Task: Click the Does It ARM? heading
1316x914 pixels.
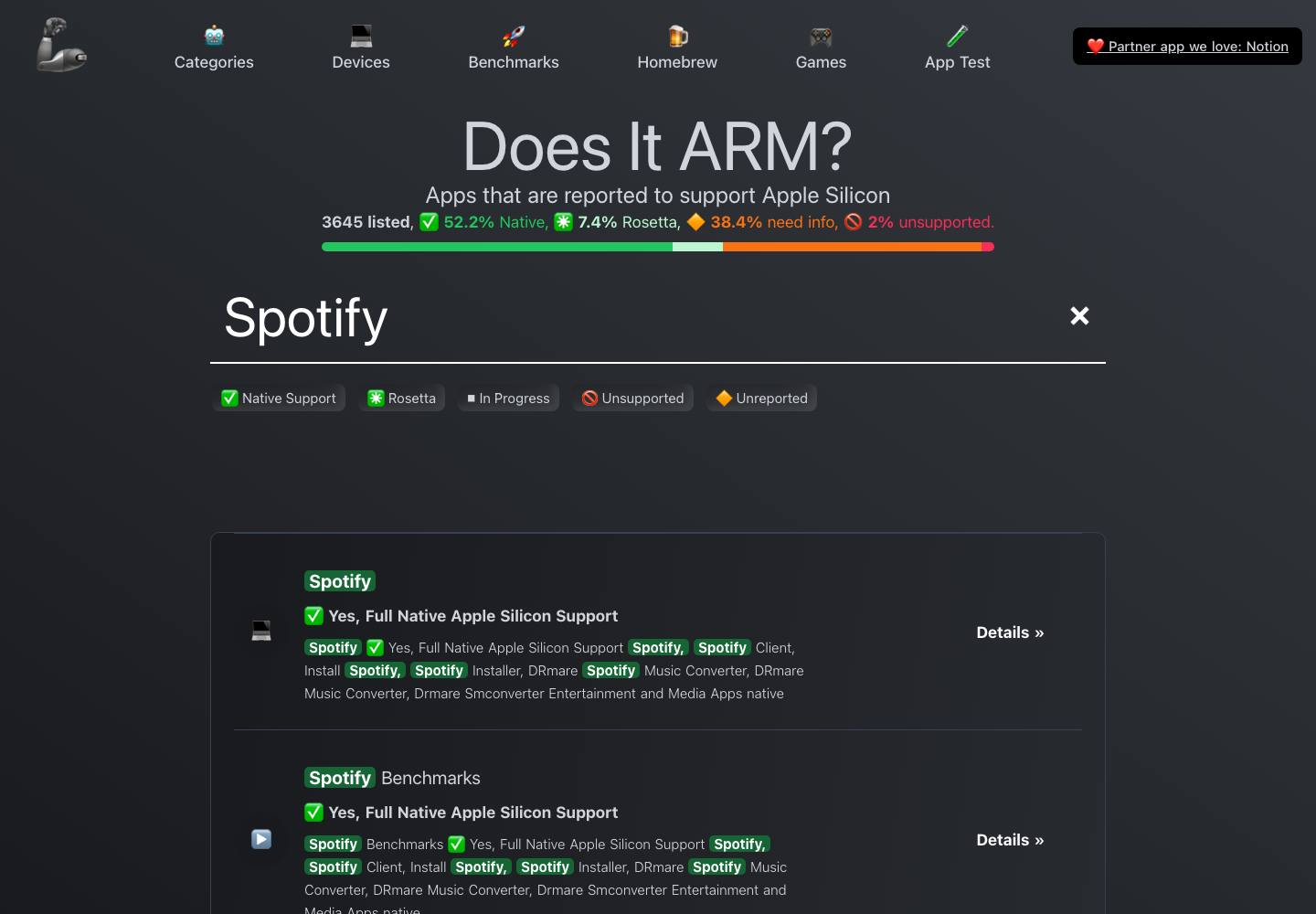Action: [657, 147]
